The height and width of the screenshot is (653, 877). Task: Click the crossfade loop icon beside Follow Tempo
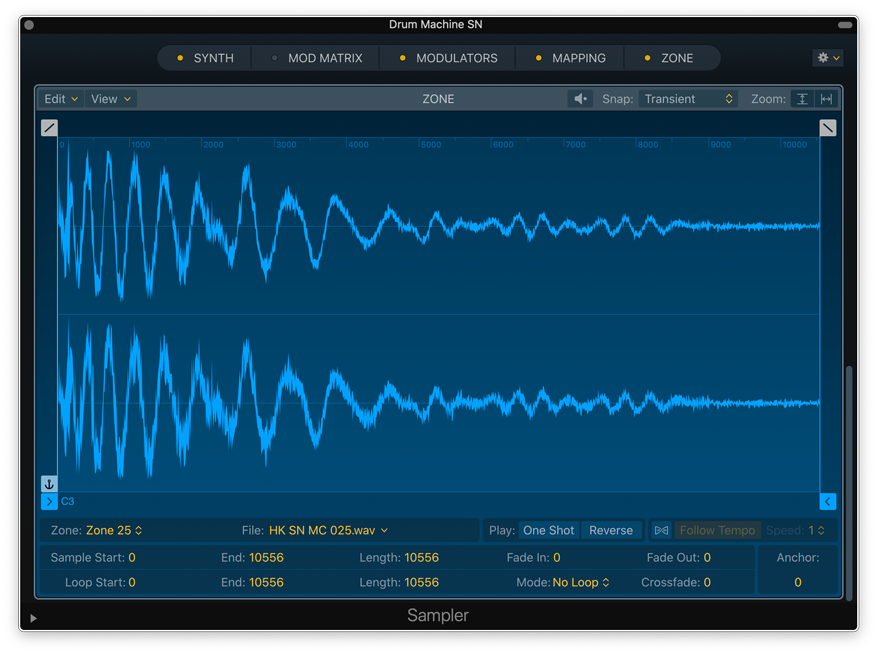pyautogui.click(x=661, y=530)
